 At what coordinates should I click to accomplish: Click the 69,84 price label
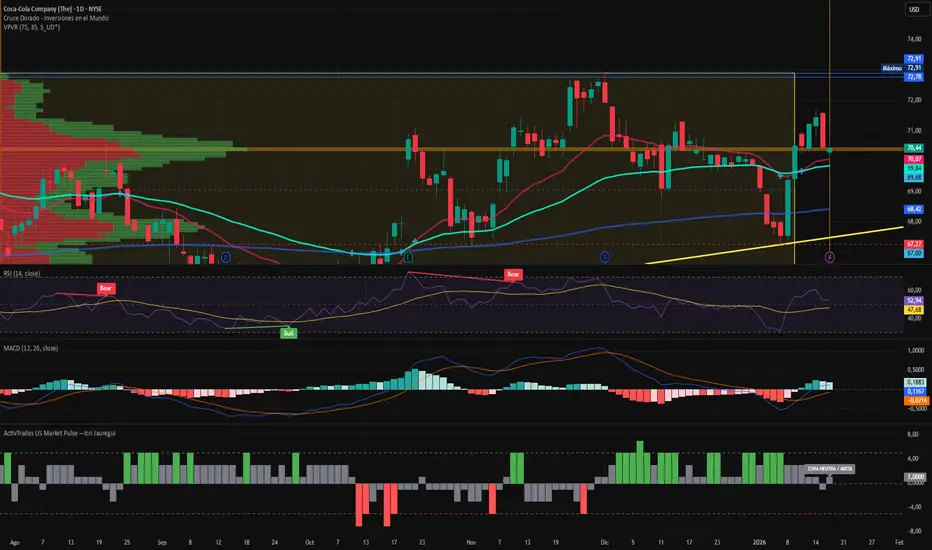(x=914, y=169)
